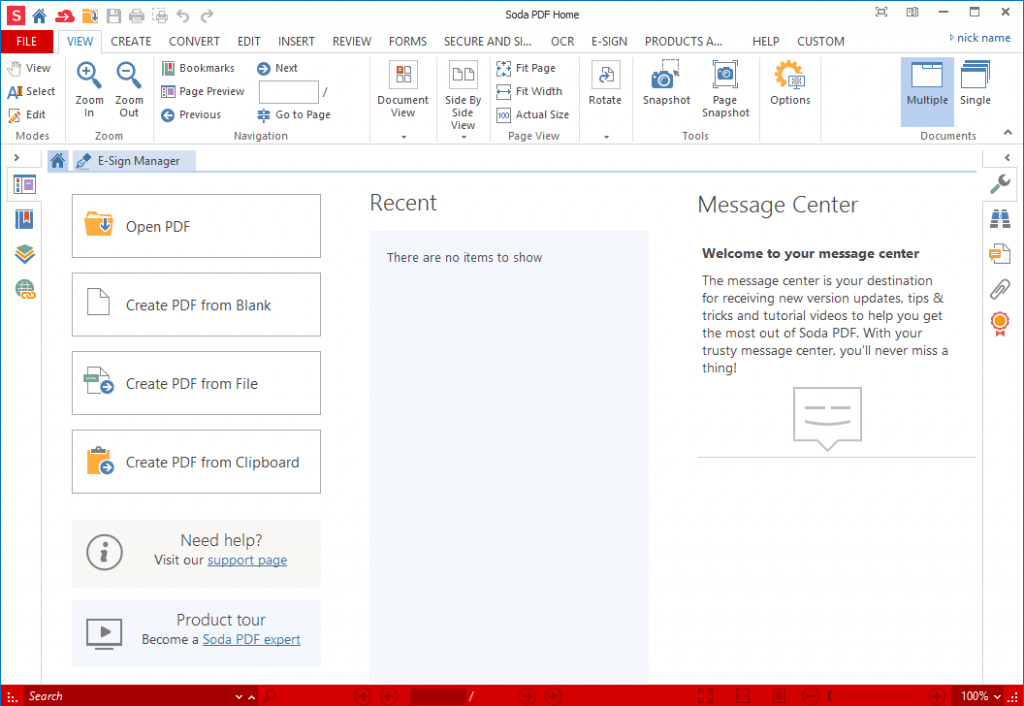This screenshot has height=706, width=1024.
Task: Open binoculars search panel on right sidebar
Action: coord(1000,219)
